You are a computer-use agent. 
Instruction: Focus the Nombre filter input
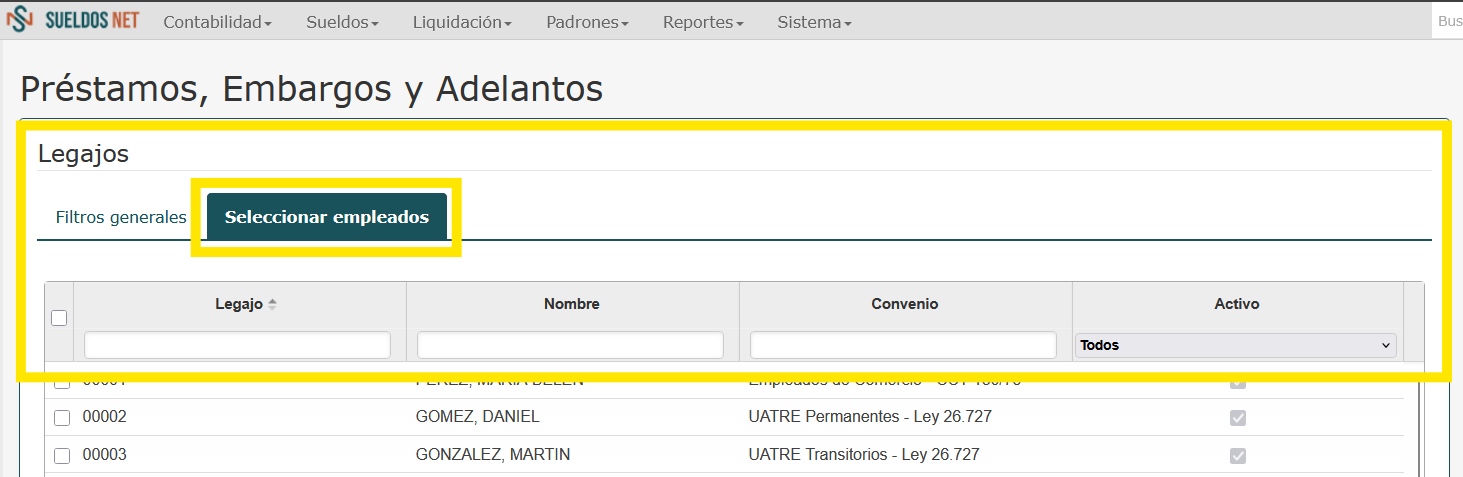570,345
